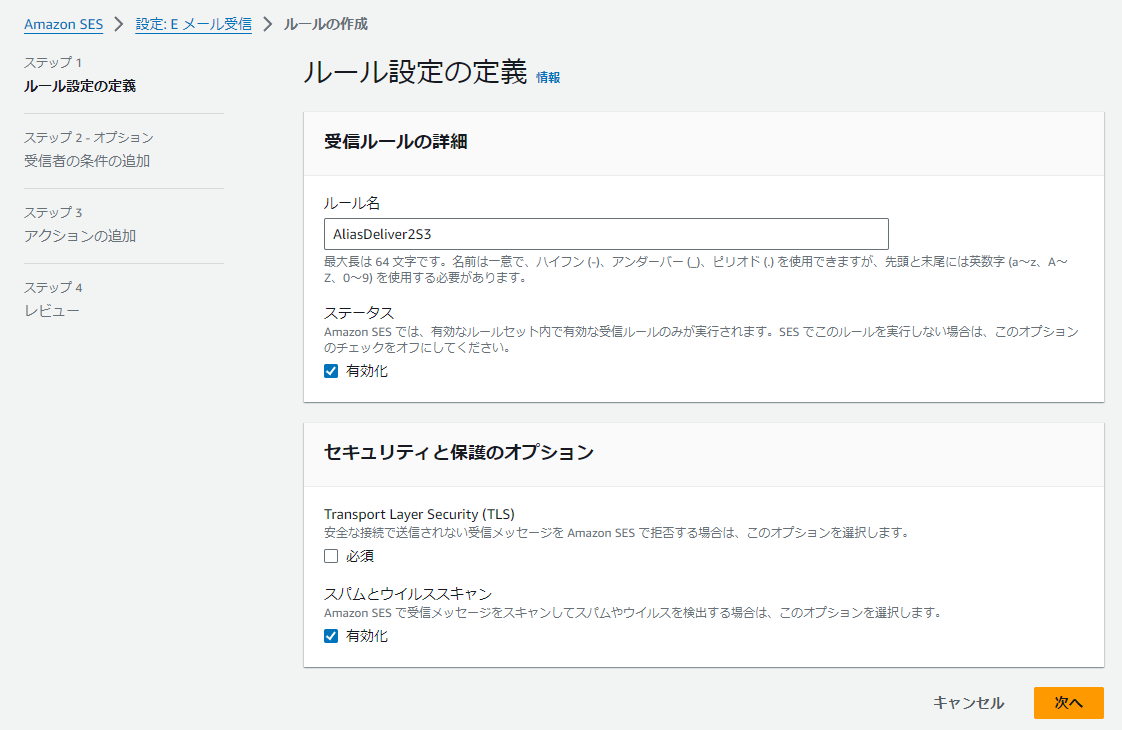1122x730 pixels.
Task: Enable the TLS 必須 checkbox
Action: pos(331,556)
